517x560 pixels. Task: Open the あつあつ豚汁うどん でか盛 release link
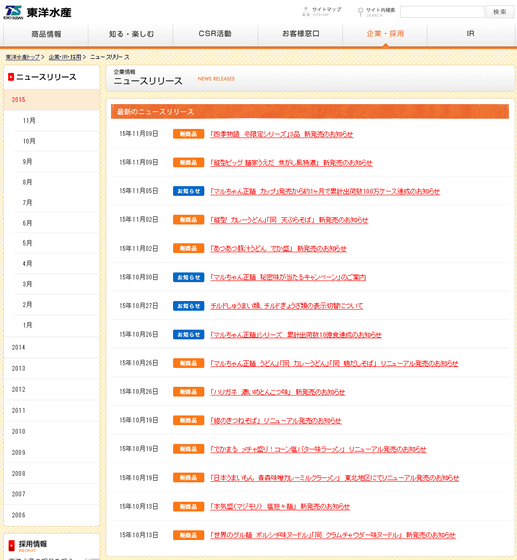tap(278, 249)
